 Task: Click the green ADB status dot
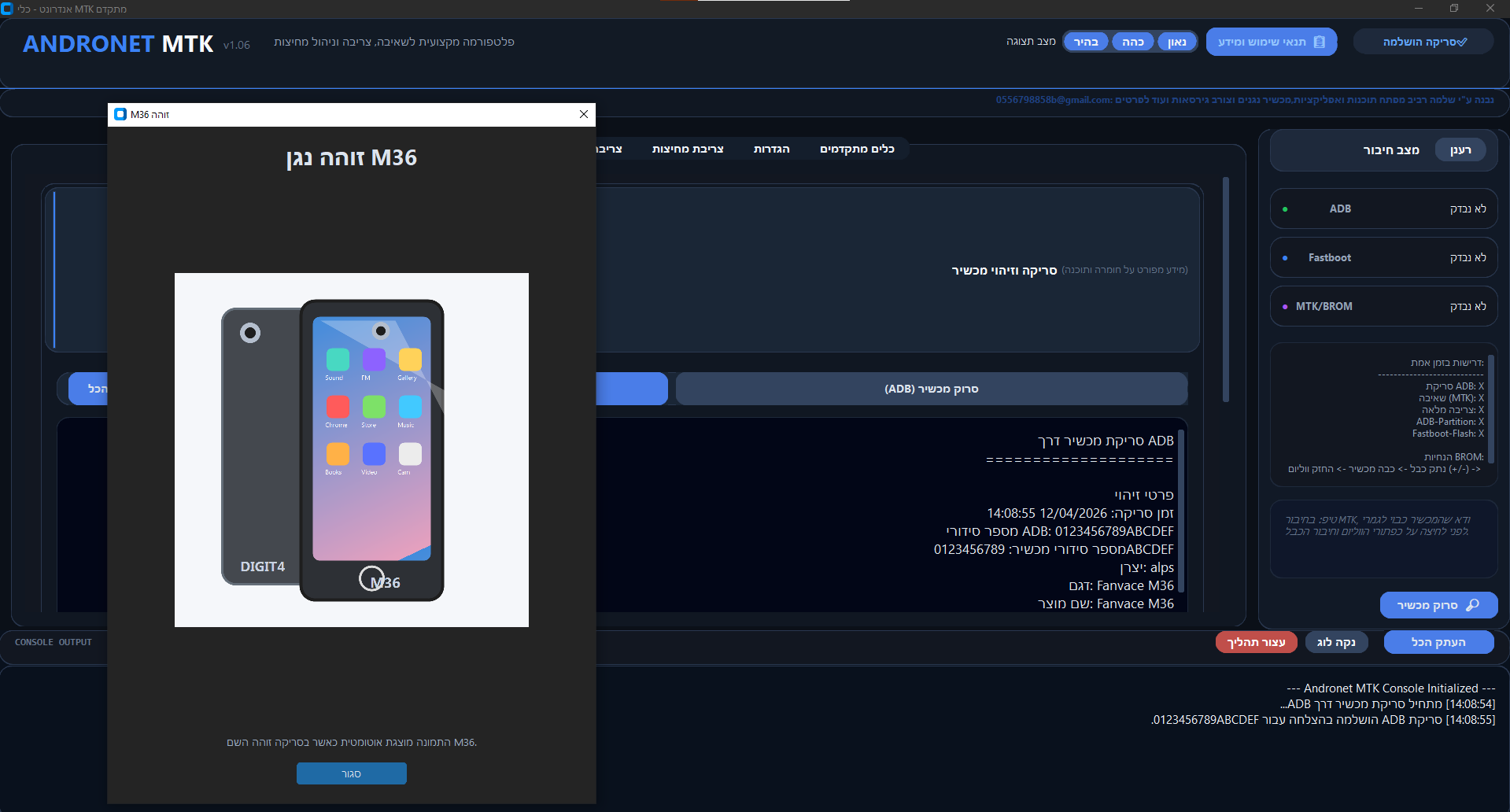(1285, 209)
